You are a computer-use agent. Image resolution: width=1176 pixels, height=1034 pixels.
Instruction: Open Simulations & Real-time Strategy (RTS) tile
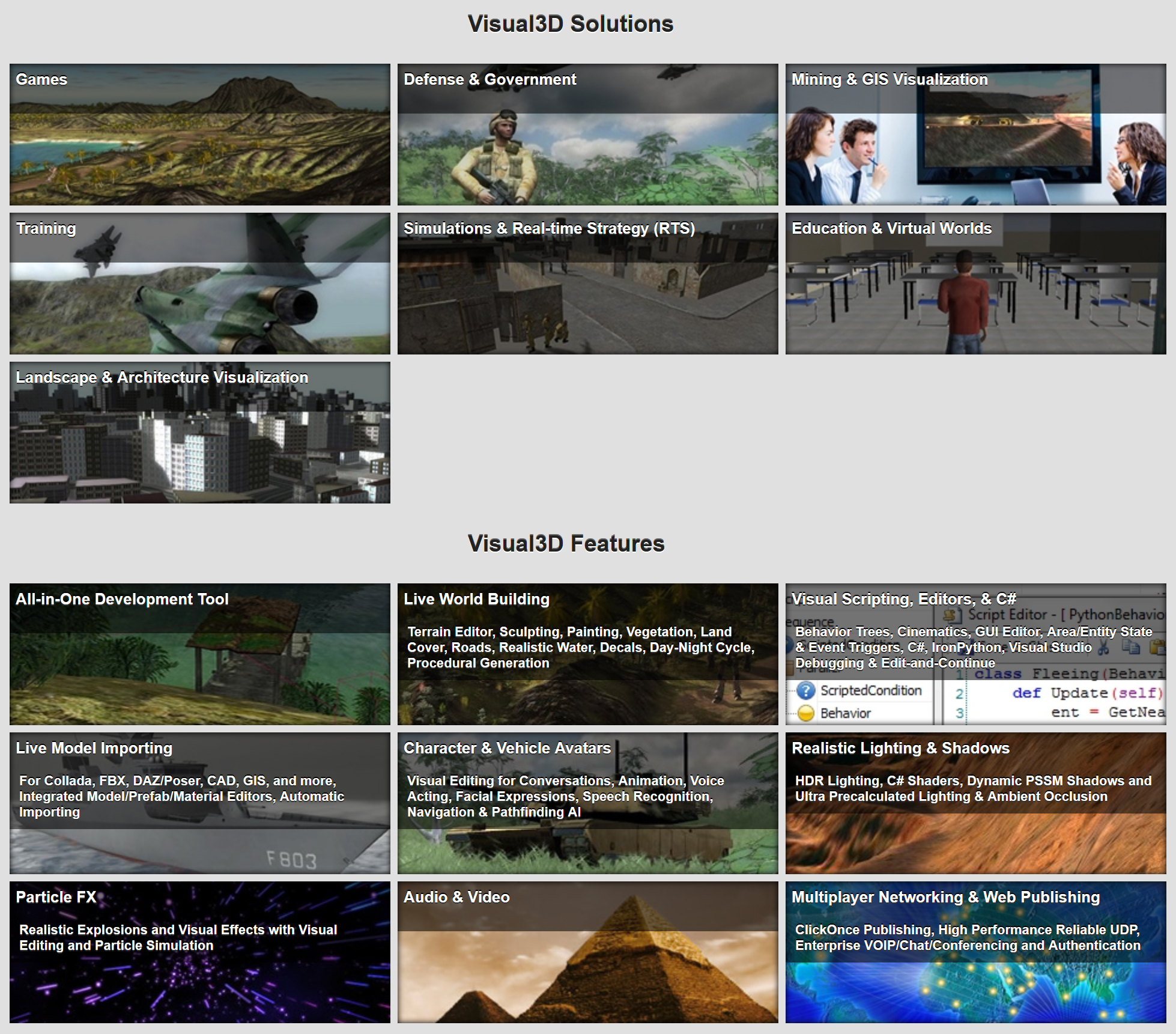click(x=587, y=284)
